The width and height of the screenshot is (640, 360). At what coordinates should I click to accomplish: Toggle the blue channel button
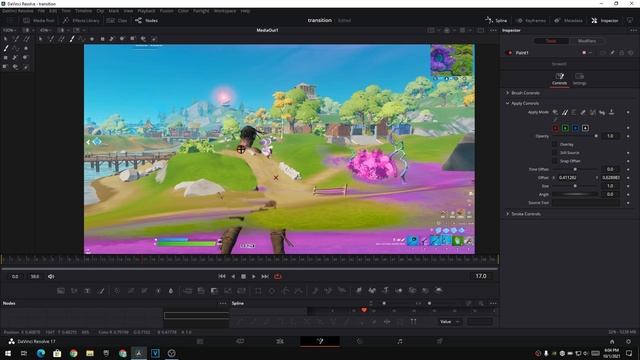tap(576, 128)
